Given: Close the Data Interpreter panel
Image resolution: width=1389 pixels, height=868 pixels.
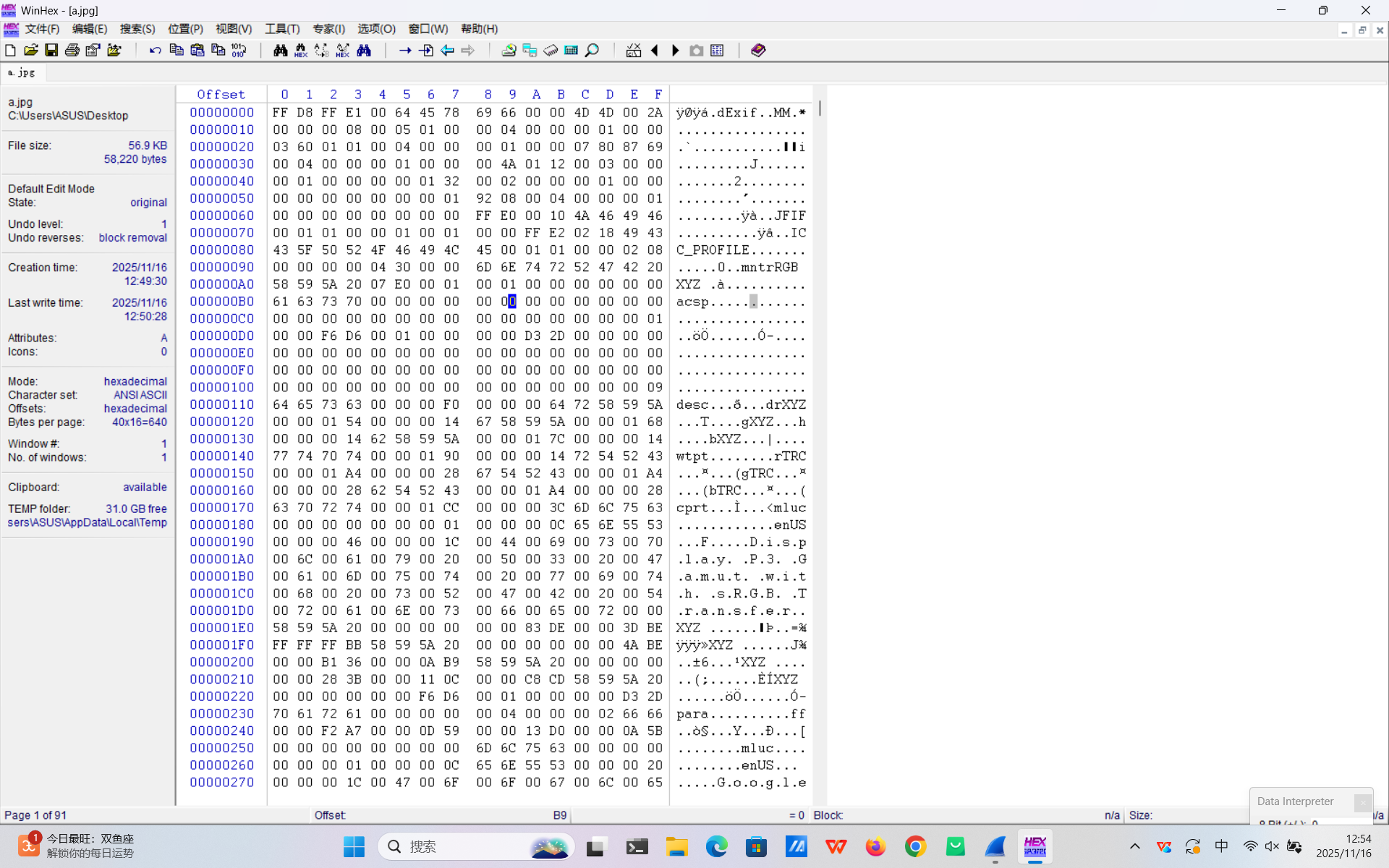Looking at the screenshot, I should (x=1362, y=801).
